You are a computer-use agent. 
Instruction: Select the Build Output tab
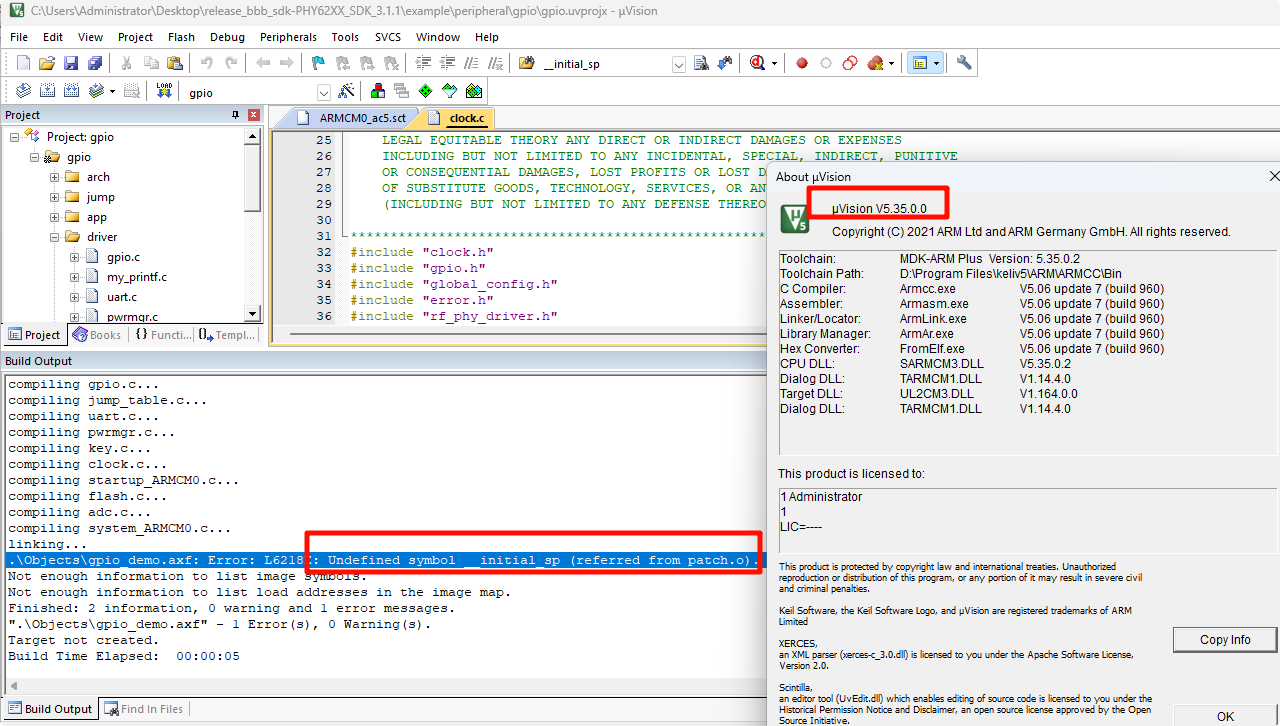[49, 709]
